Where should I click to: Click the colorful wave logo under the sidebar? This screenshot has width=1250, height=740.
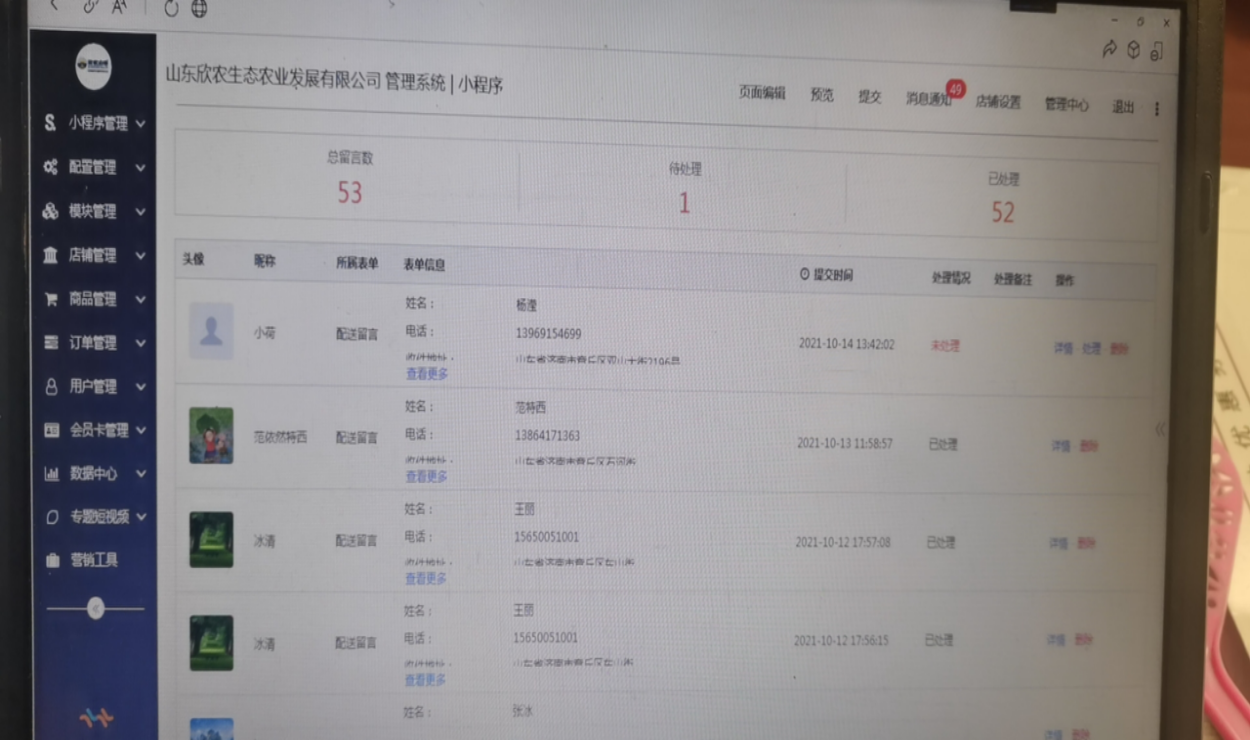96,717
